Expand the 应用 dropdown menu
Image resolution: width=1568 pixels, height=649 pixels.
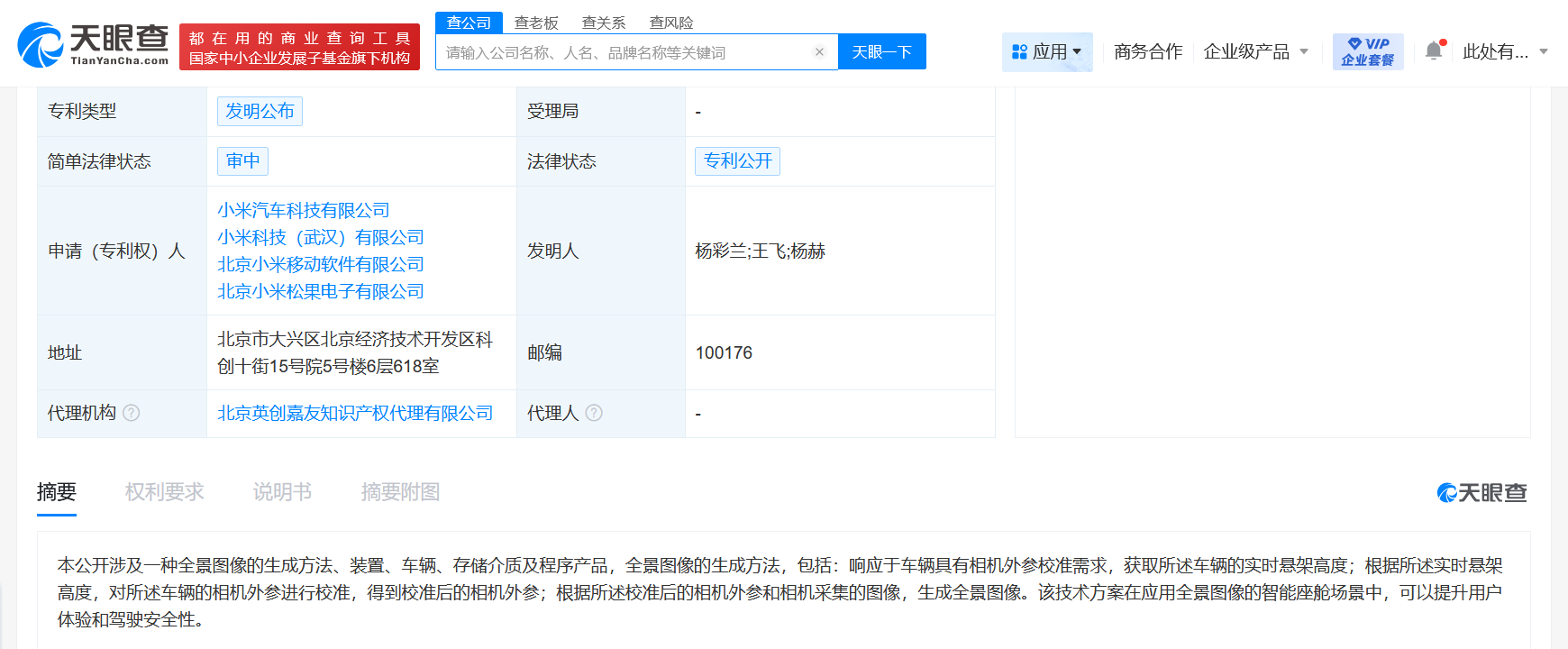coord(1047,51)
